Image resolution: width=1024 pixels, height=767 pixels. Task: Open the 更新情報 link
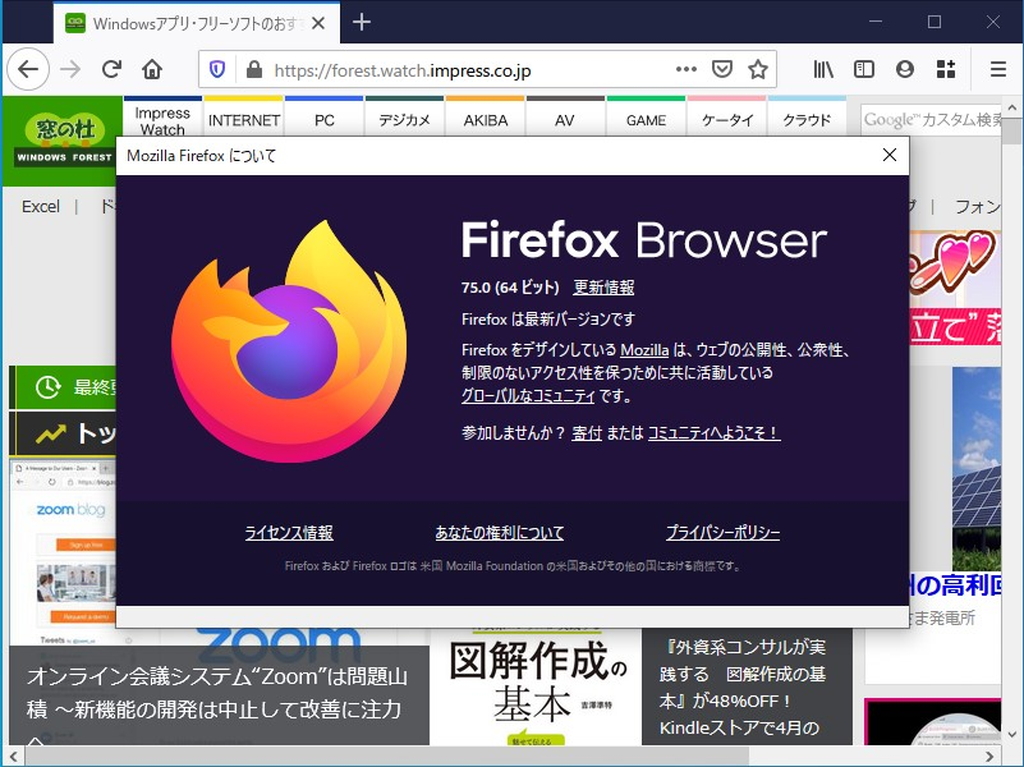tap(602, 287)
